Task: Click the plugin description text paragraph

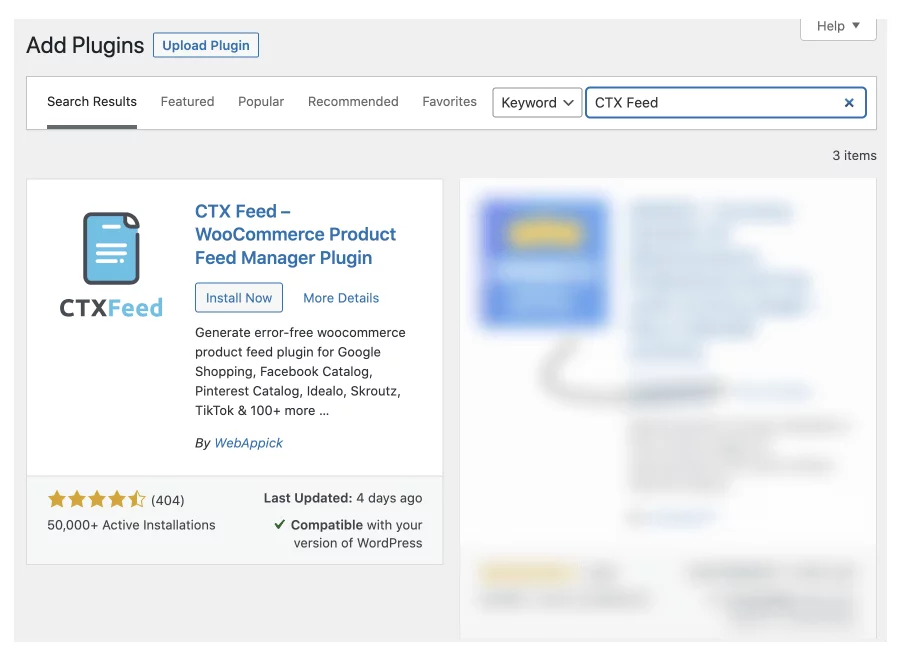Action: [x=300, y=371]
